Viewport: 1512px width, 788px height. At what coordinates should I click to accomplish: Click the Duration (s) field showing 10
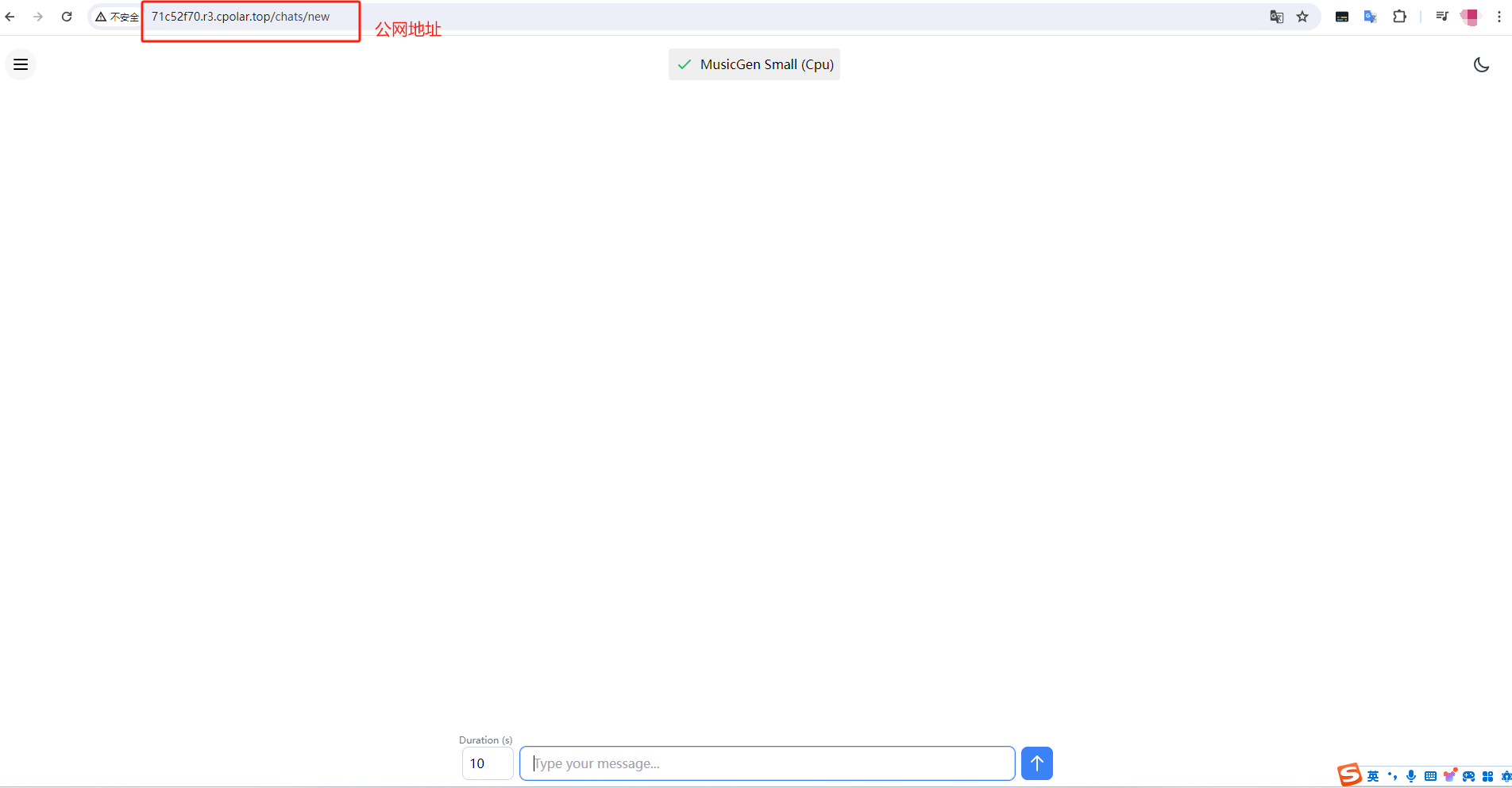tap(487, 763)
